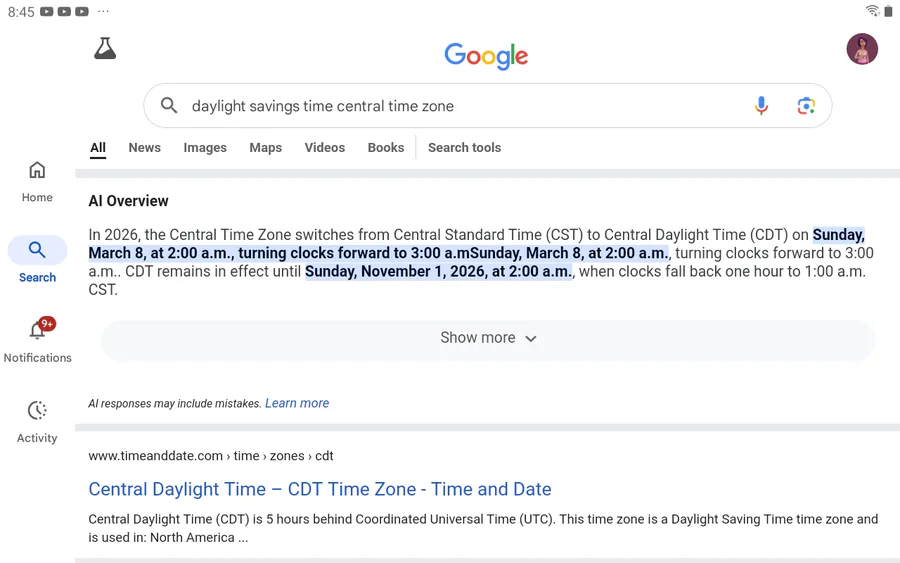Open the Videos results tab
Screen dimensions: 900x563
point(324,147)
